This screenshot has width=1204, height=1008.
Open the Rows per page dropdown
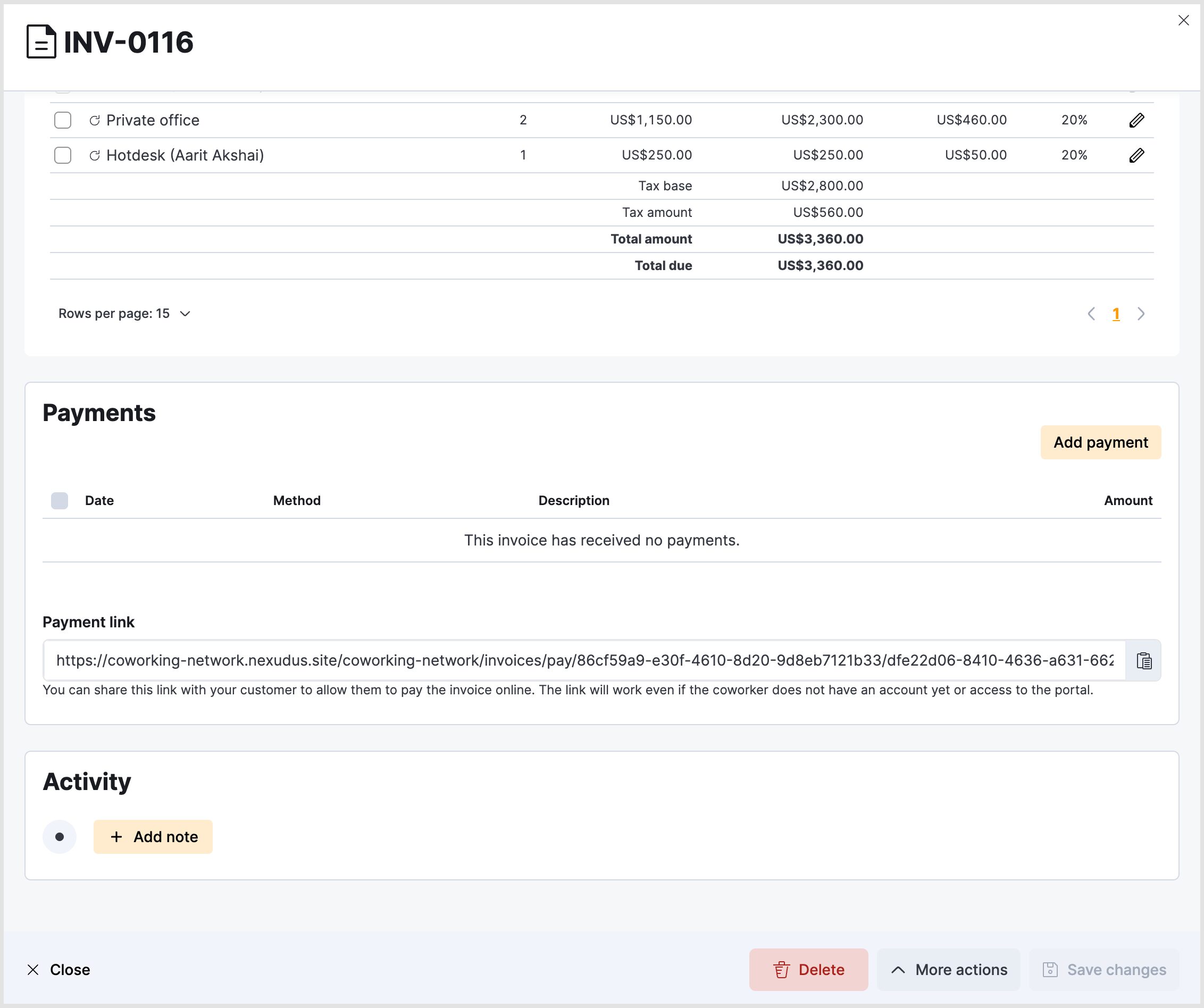[124, 314]
